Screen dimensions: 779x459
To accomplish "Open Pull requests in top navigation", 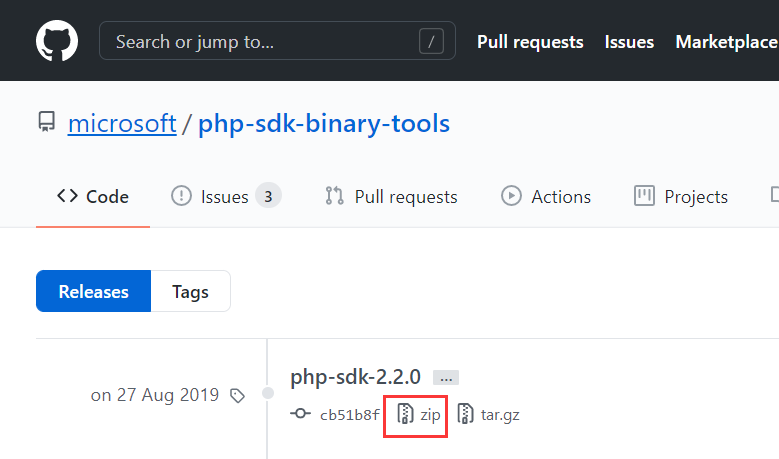I will point(530,42).
